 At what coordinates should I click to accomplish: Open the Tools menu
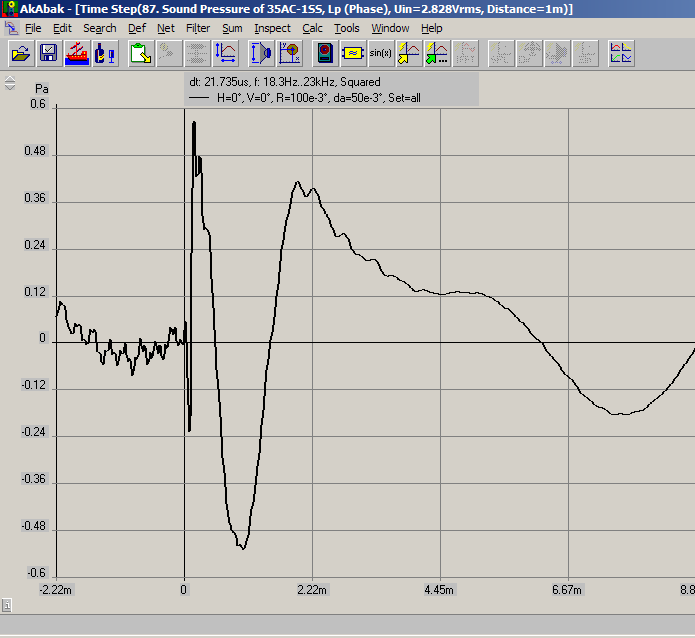click(x=347, y=28)
